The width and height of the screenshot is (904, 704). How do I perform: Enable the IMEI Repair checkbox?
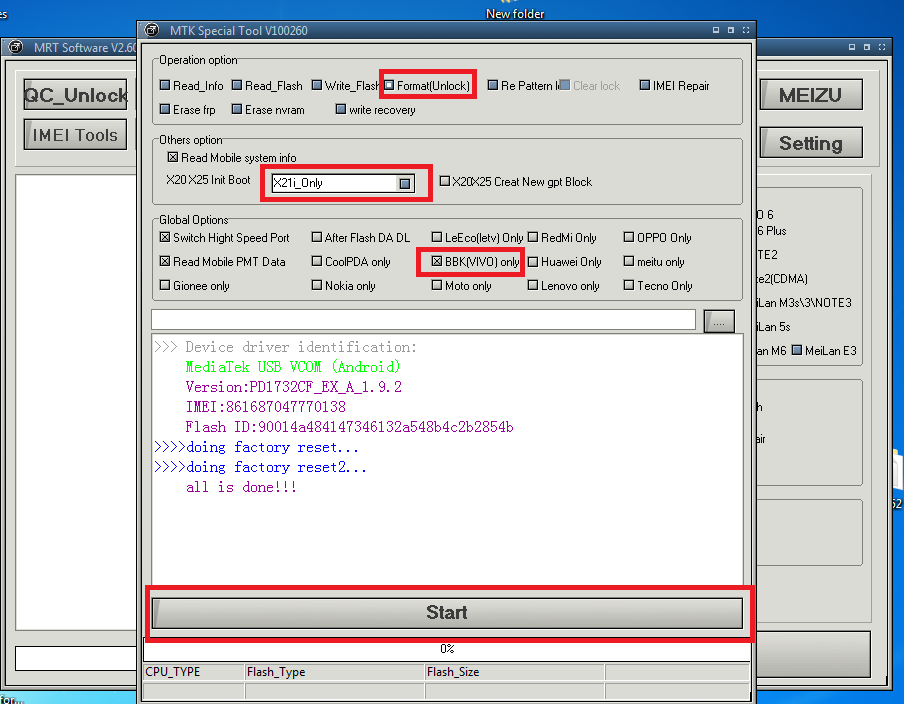click(645, 85)
